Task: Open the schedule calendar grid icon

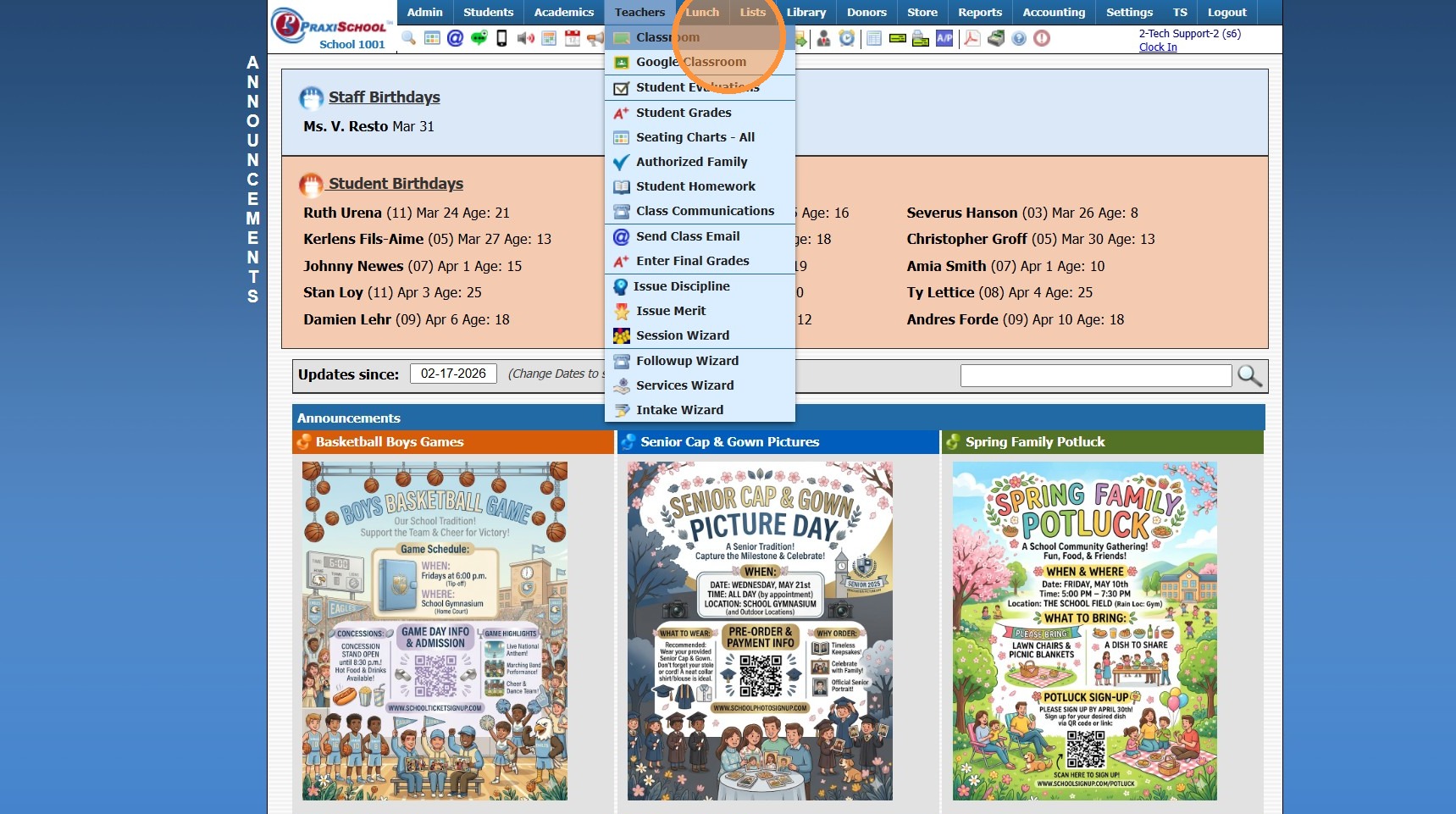Action: (549, 38)
